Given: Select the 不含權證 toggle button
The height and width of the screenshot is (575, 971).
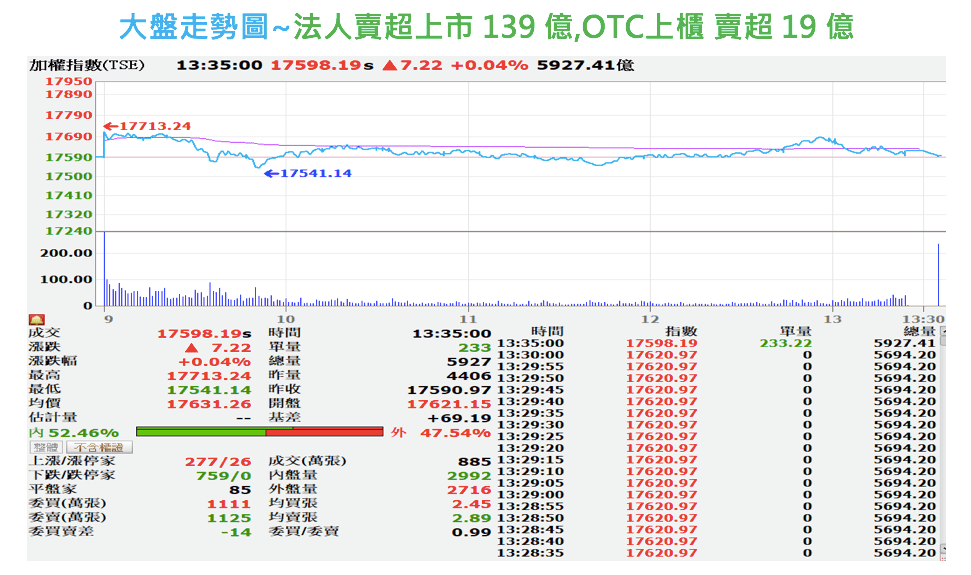Looking at the screenshot, I should click(x=98, y=447).
